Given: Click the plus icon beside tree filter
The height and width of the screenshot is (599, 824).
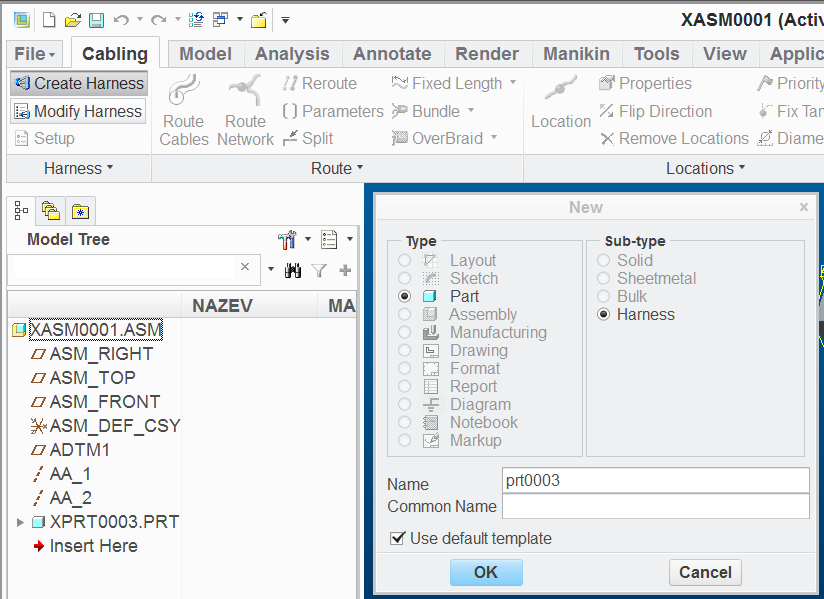Looking at the screenshot, I should pyautogui.click(x=345, y=271).
